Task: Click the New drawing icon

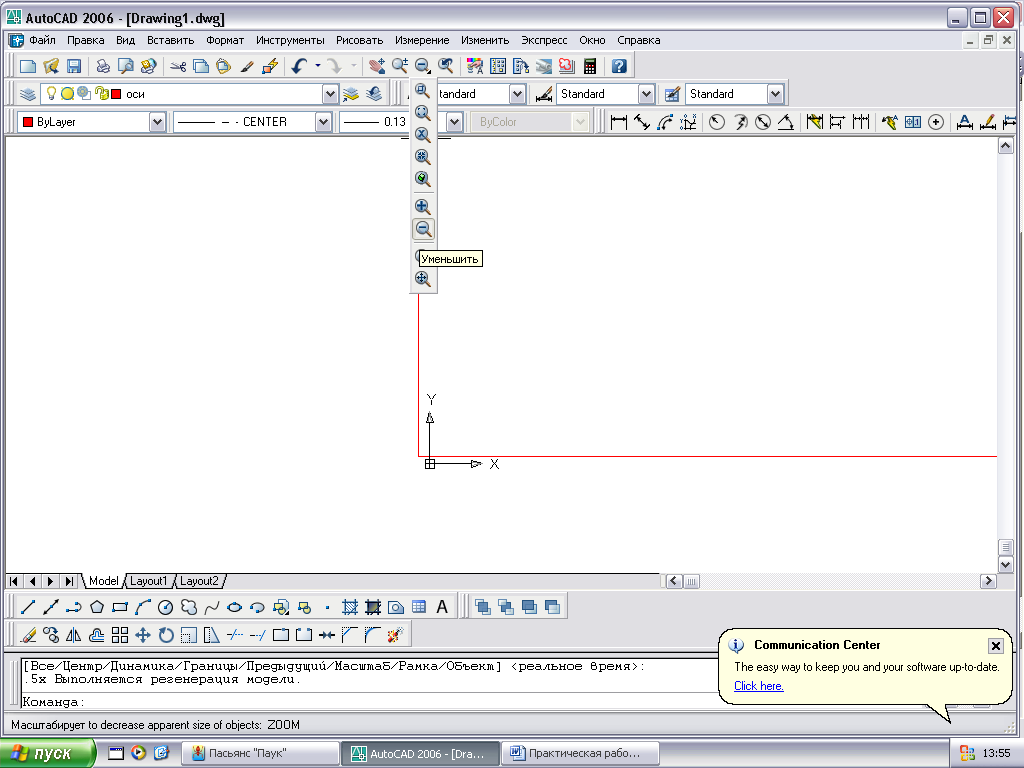Action: click(x=27, y=66)
